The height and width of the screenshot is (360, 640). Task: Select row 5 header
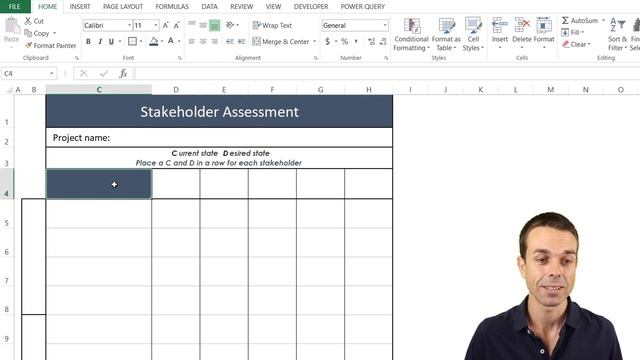pos(7,214)
